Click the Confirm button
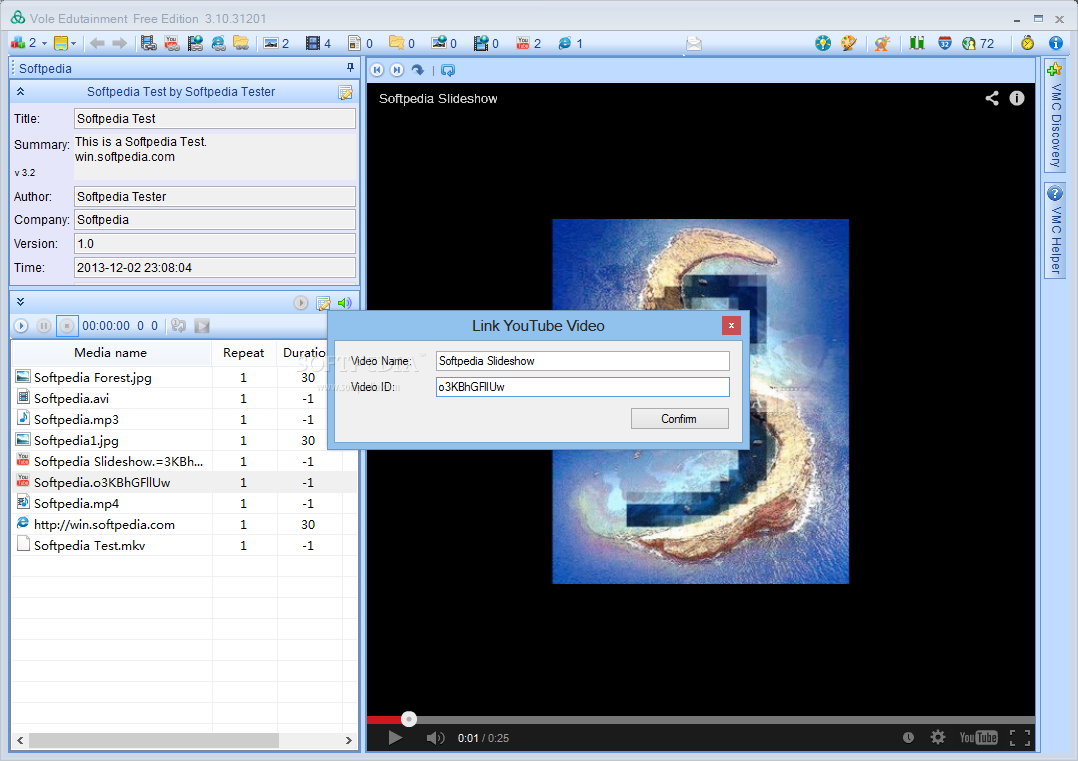 point(679,419)
